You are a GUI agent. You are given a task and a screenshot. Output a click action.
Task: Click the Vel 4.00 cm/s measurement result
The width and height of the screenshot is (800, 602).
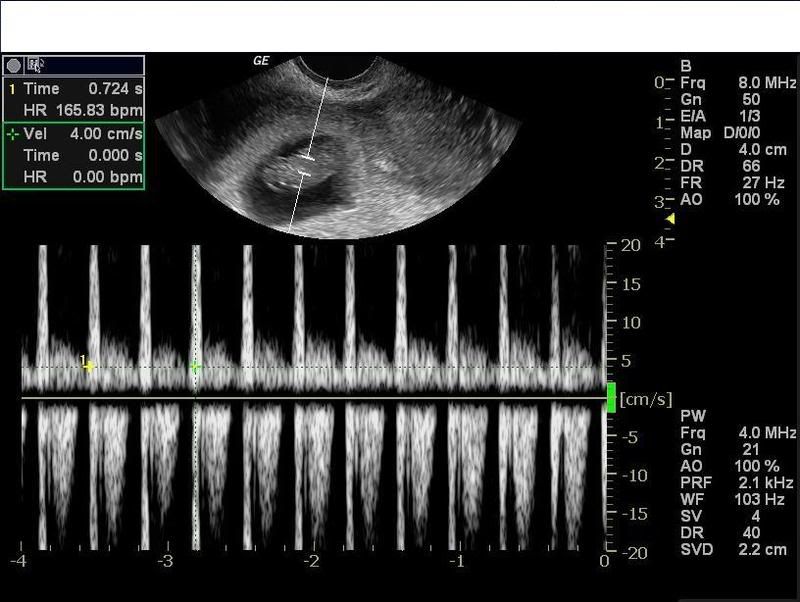92,133
